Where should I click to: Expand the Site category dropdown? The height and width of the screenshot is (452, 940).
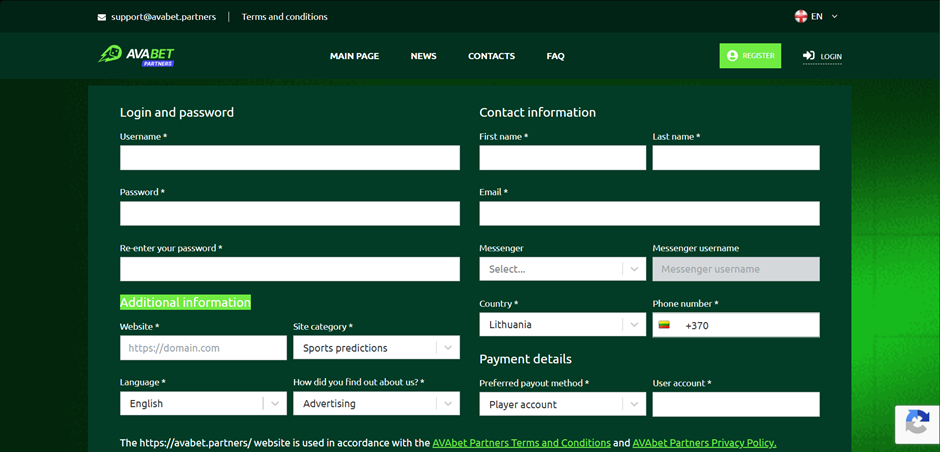click(x=376, y=348)
